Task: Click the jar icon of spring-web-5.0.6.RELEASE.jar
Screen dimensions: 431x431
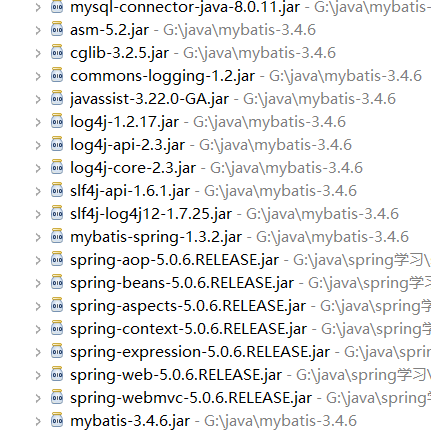Action: point(57,374)
